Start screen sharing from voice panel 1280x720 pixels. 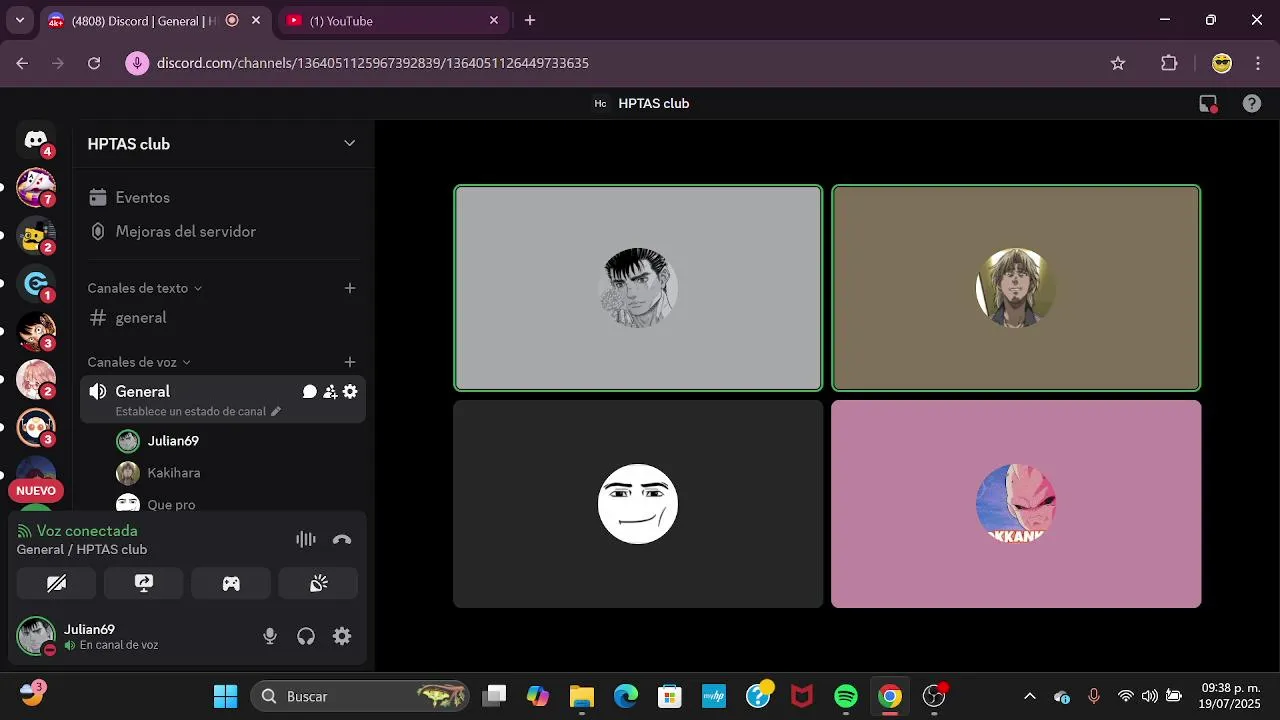(x=144, y=584)
